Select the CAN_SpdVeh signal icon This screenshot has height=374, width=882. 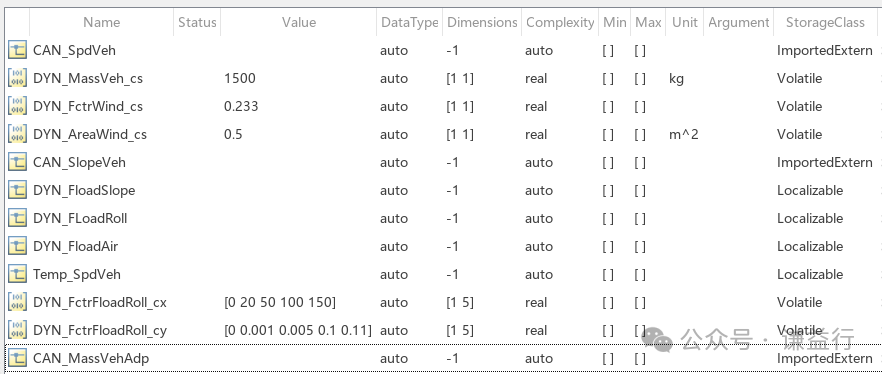(17, 51)
